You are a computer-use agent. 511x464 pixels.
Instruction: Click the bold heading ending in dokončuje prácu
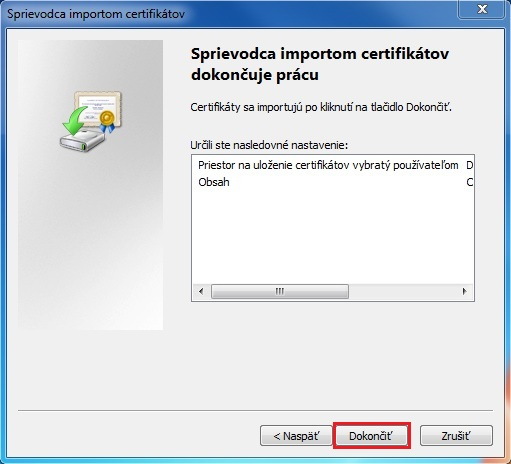coord(320,64)
